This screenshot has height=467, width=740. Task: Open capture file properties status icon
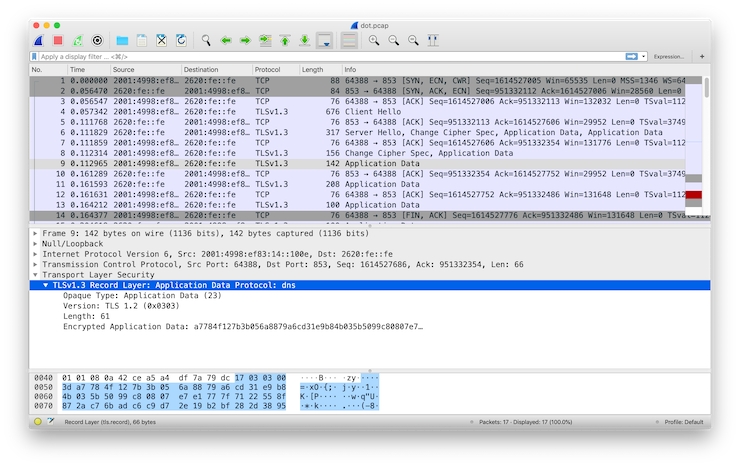click(51, 422)
